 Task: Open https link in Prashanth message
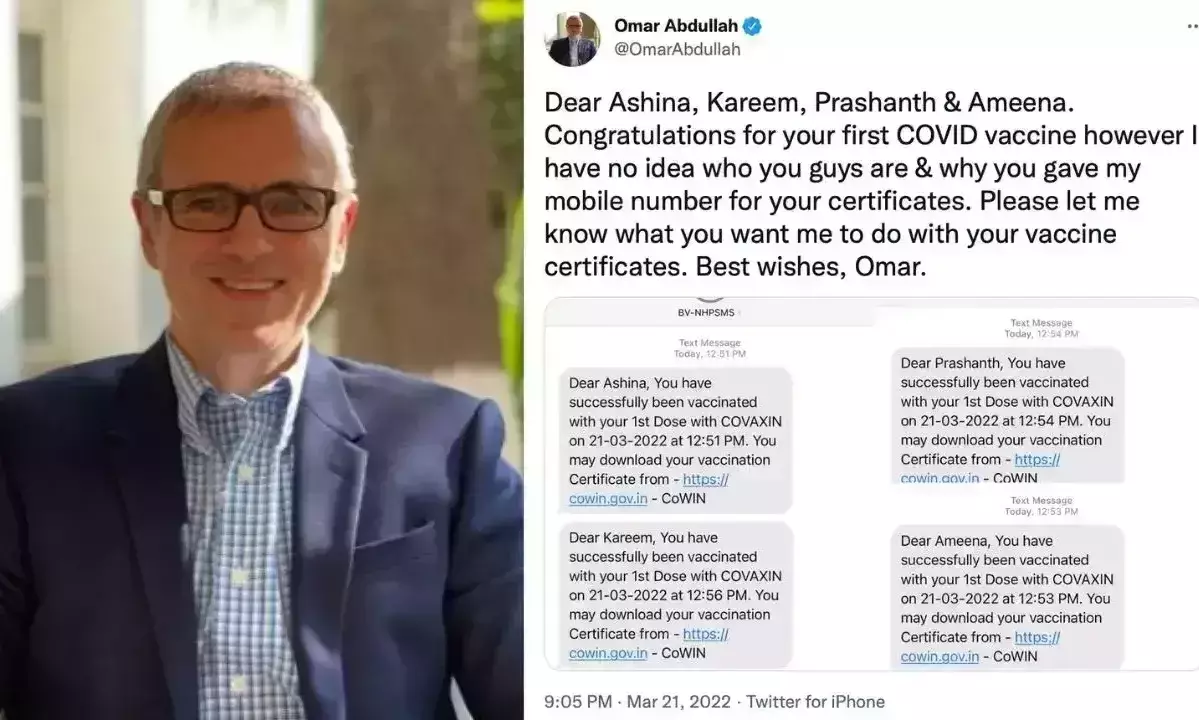tap(1037, 459)
